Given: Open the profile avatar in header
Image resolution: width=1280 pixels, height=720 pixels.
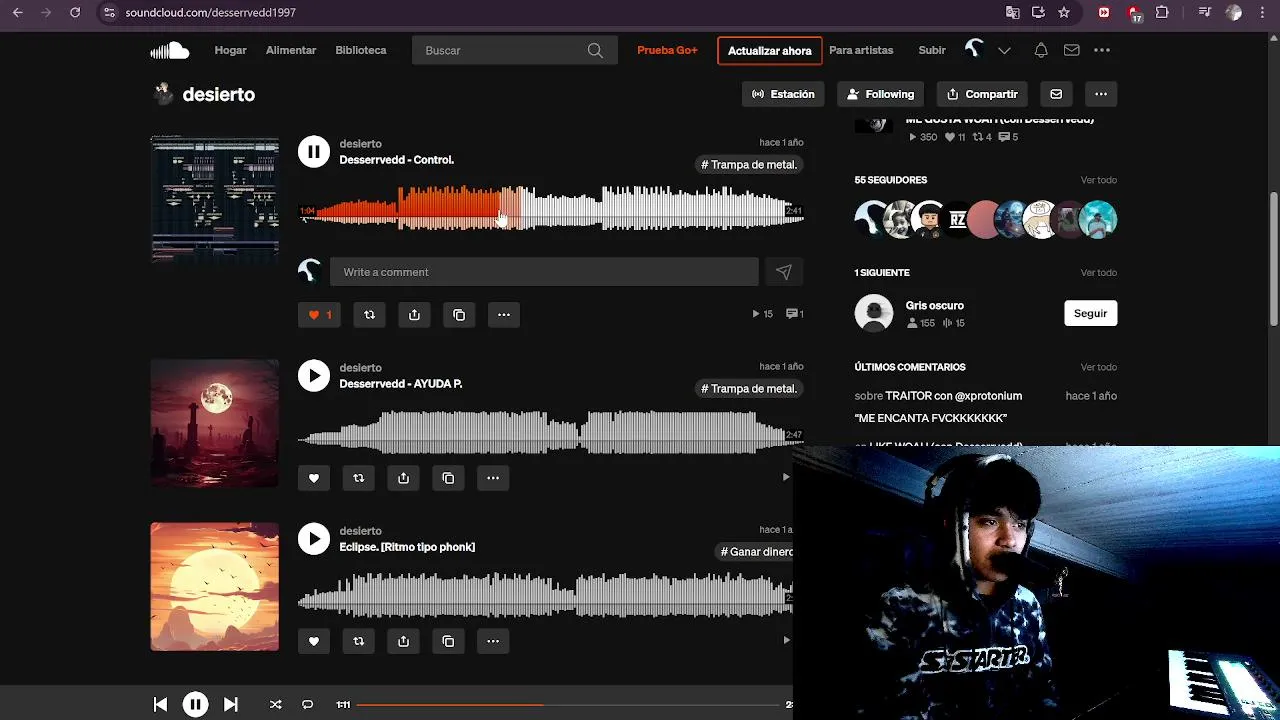Looking at the screenshot, I should pyautogui.click(x=974, y=49).
